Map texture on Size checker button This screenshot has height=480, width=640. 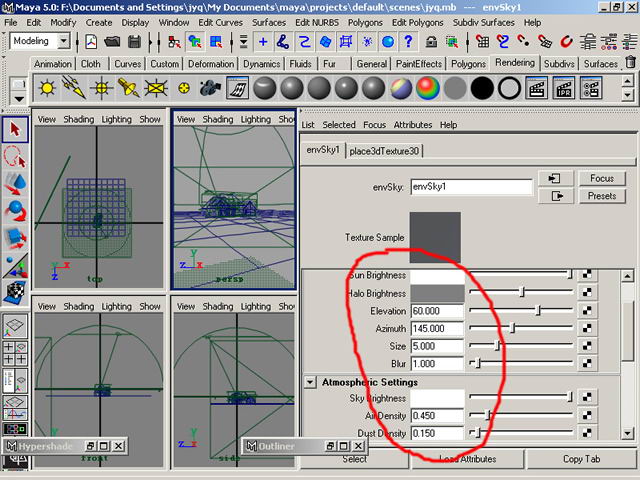[587, 346]
